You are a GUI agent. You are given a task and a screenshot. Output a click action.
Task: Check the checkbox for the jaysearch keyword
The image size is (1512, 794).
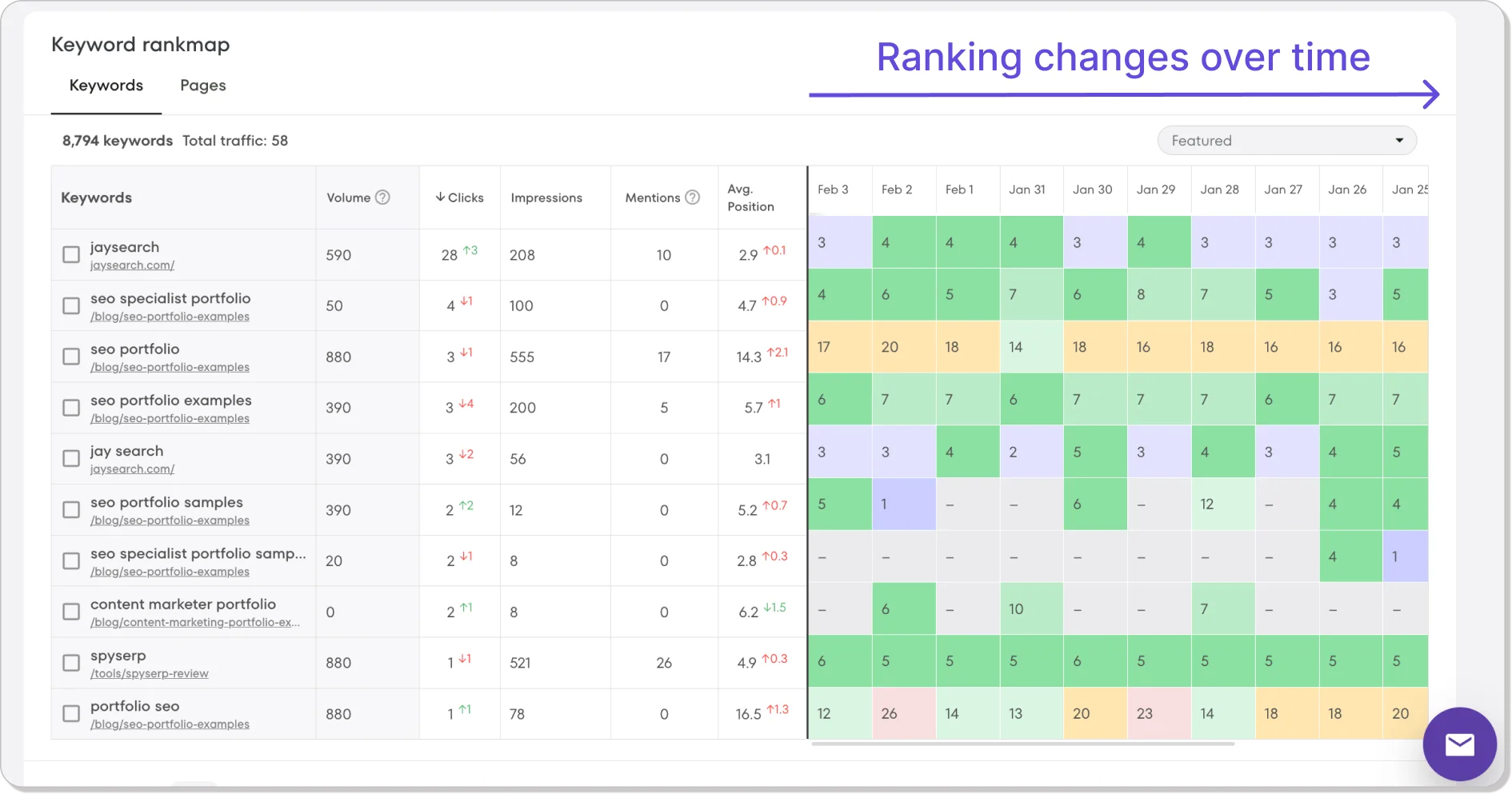pyautogui.click(x=70, y=254)
